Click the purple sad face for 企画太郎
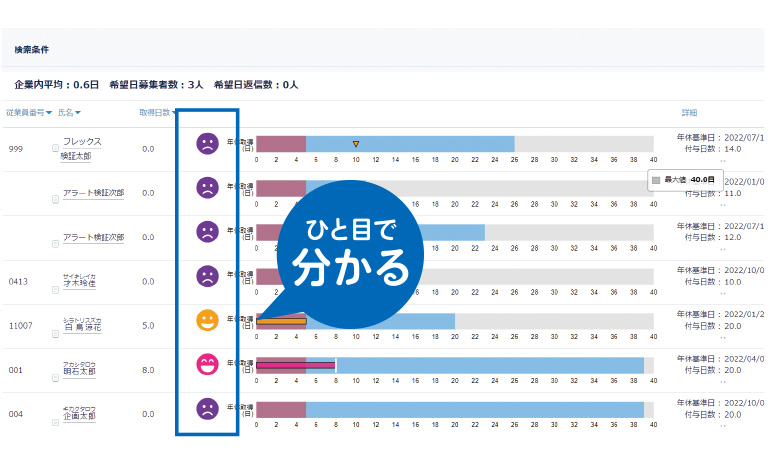The image size is (780, 468). (207, 408)
